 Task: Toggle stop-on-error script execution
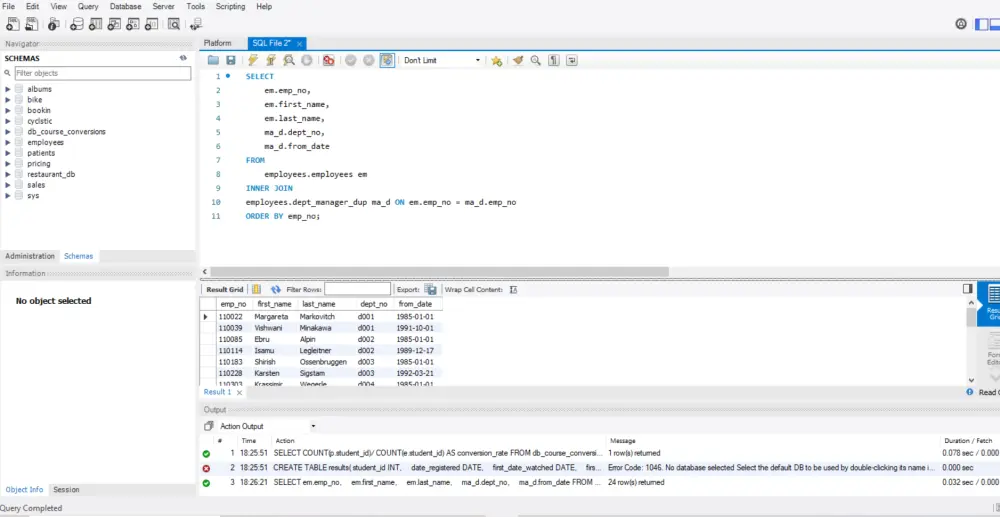click(329, 61)
